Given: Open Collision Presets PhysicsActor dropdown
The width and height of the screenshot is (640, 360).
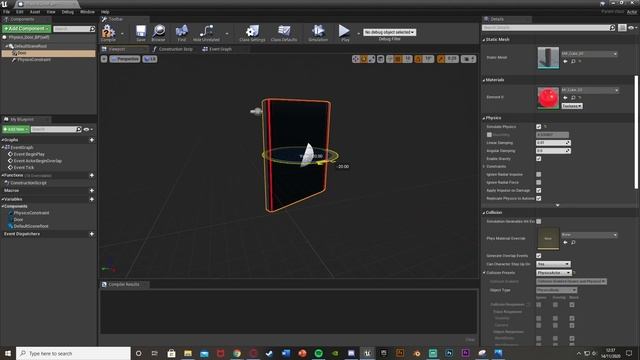Looking at the screenshot, I should 553,273.
